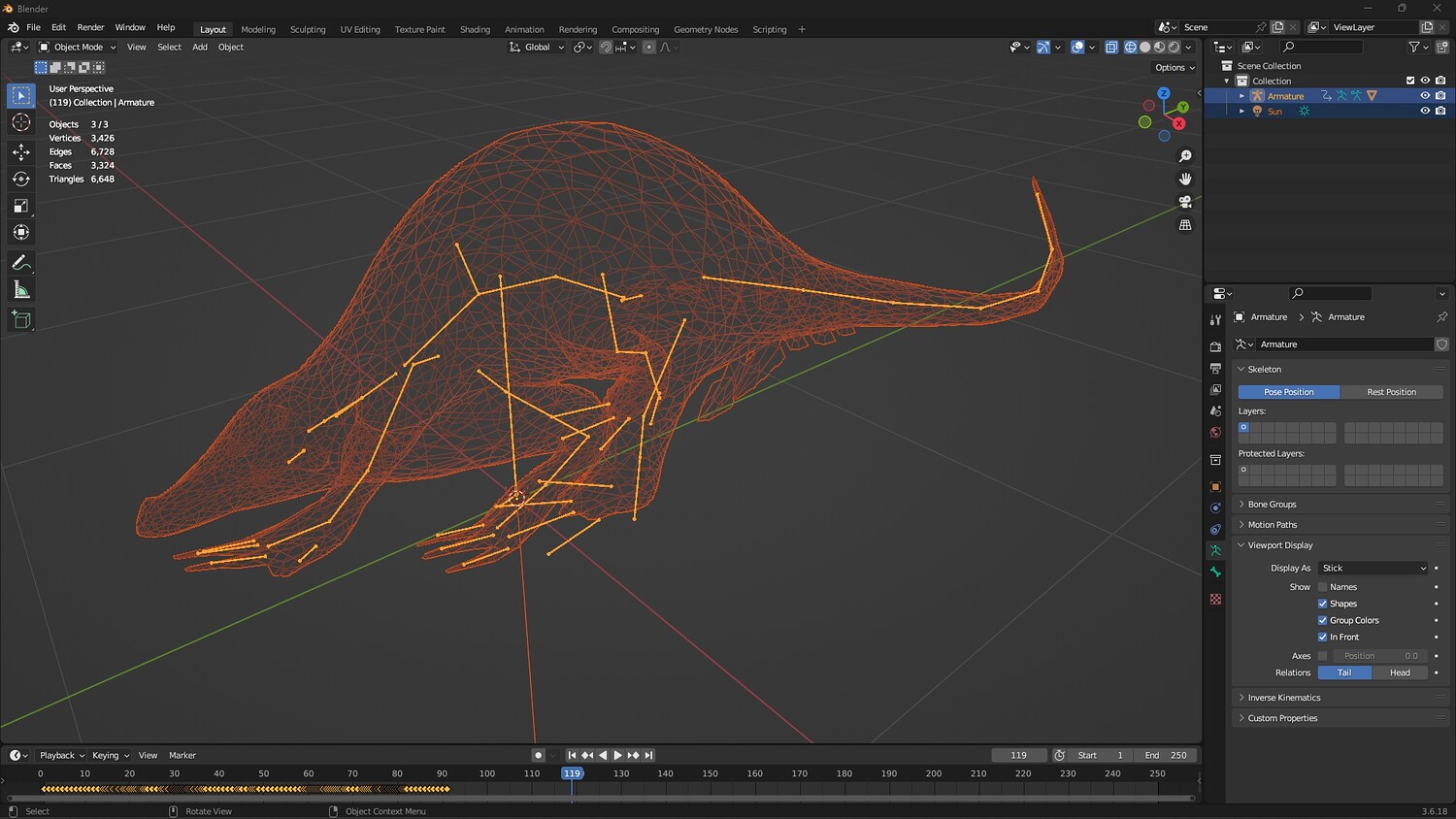Viewport: 1456px width, 819px height.
Task: Set Relations to Head
Action: tap(1400, 672)
